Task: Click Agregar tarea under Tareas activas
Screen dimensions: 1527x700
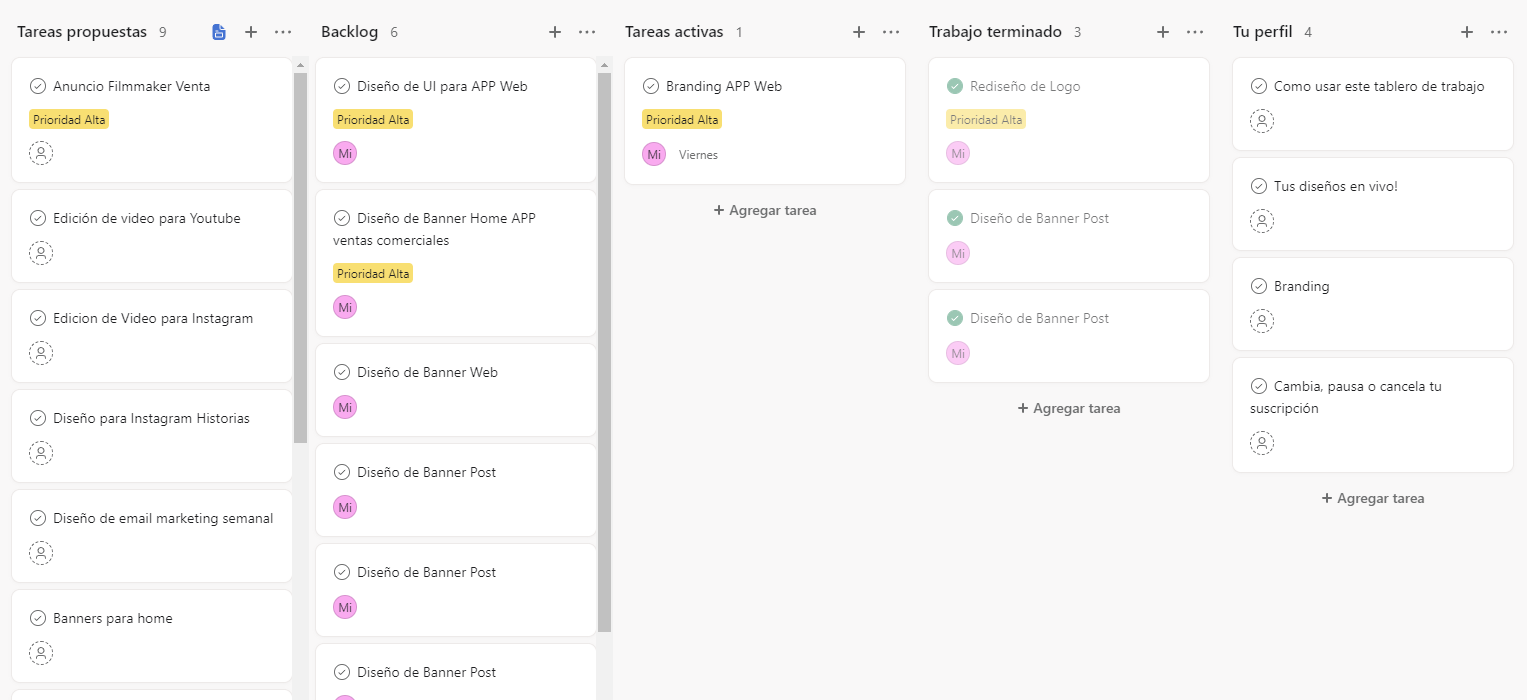Action: click(765, 210)
